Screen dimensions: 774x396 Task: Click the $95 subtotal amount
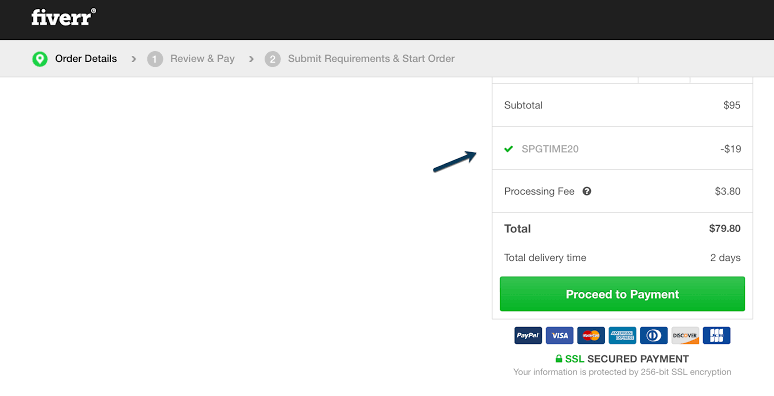(732, 105)
